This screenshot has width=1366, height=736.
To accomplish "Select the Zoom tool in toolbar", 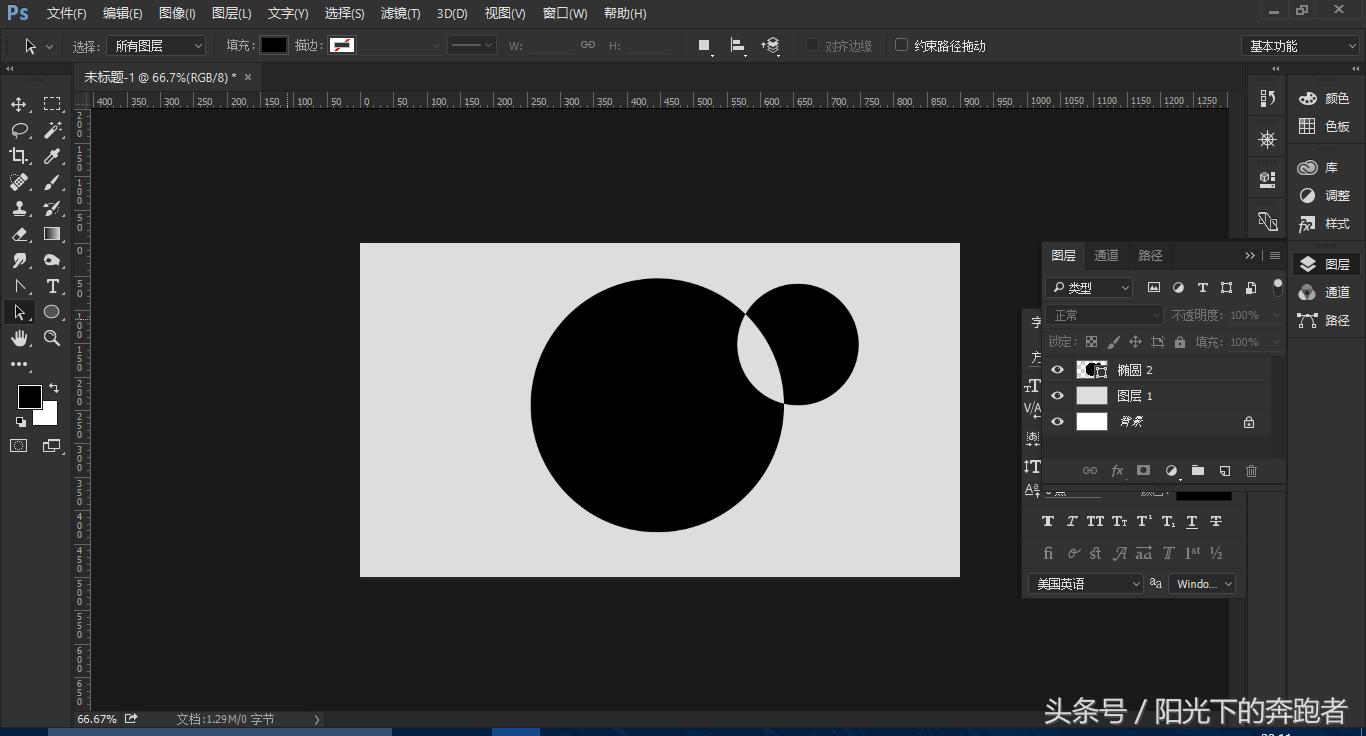I will [x=52, y=338].
